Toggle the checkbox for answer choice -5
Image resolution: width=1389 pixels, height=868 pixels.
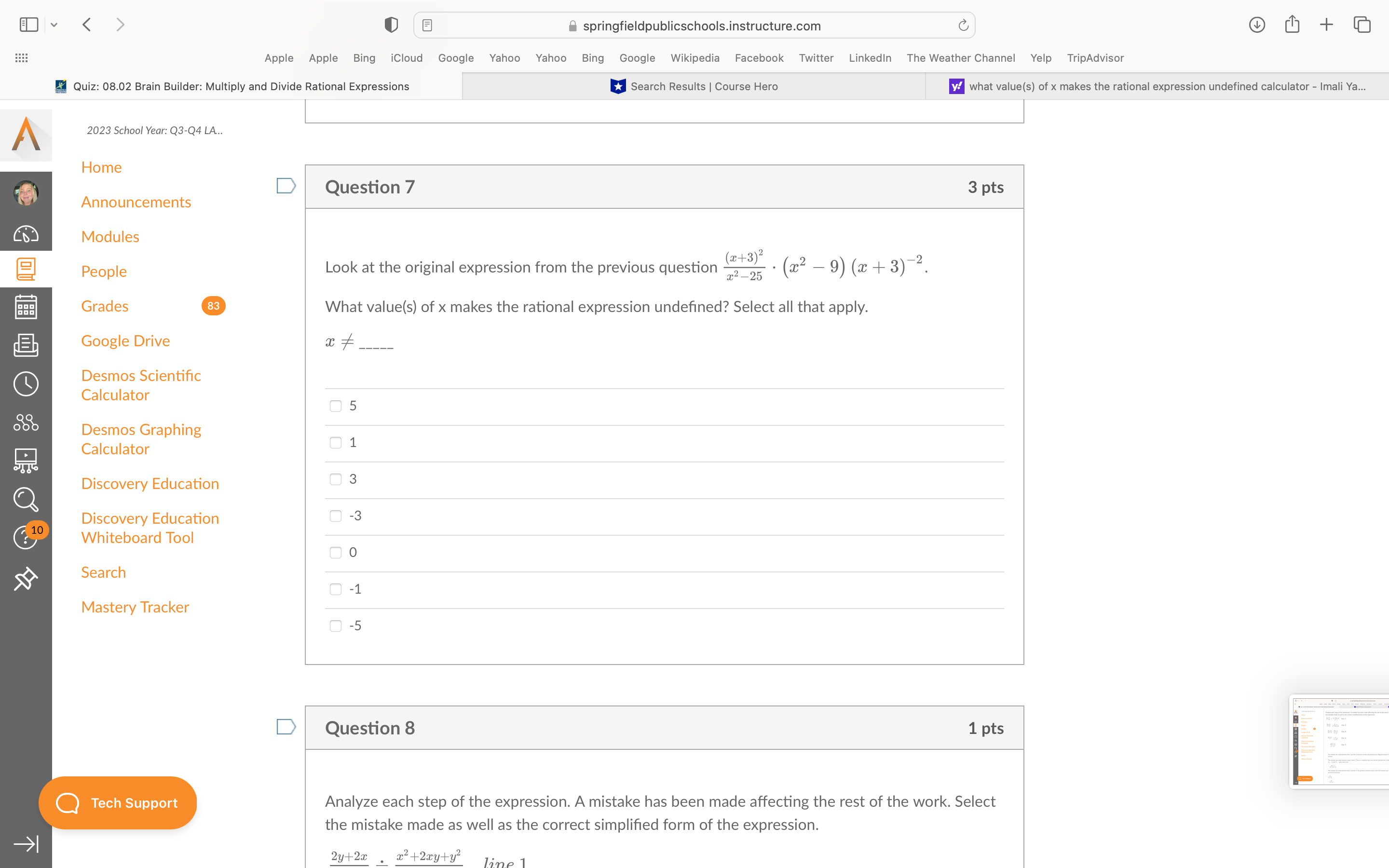[x=335, y=625]
